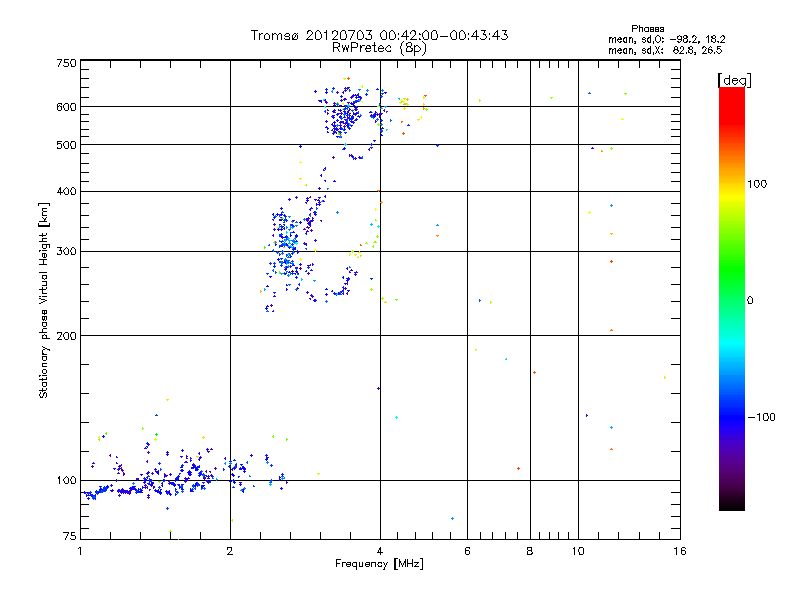Screen dimensions: 800x600
Task: Click the x-axis tick label '10'
Action: (x=578, y=551)
